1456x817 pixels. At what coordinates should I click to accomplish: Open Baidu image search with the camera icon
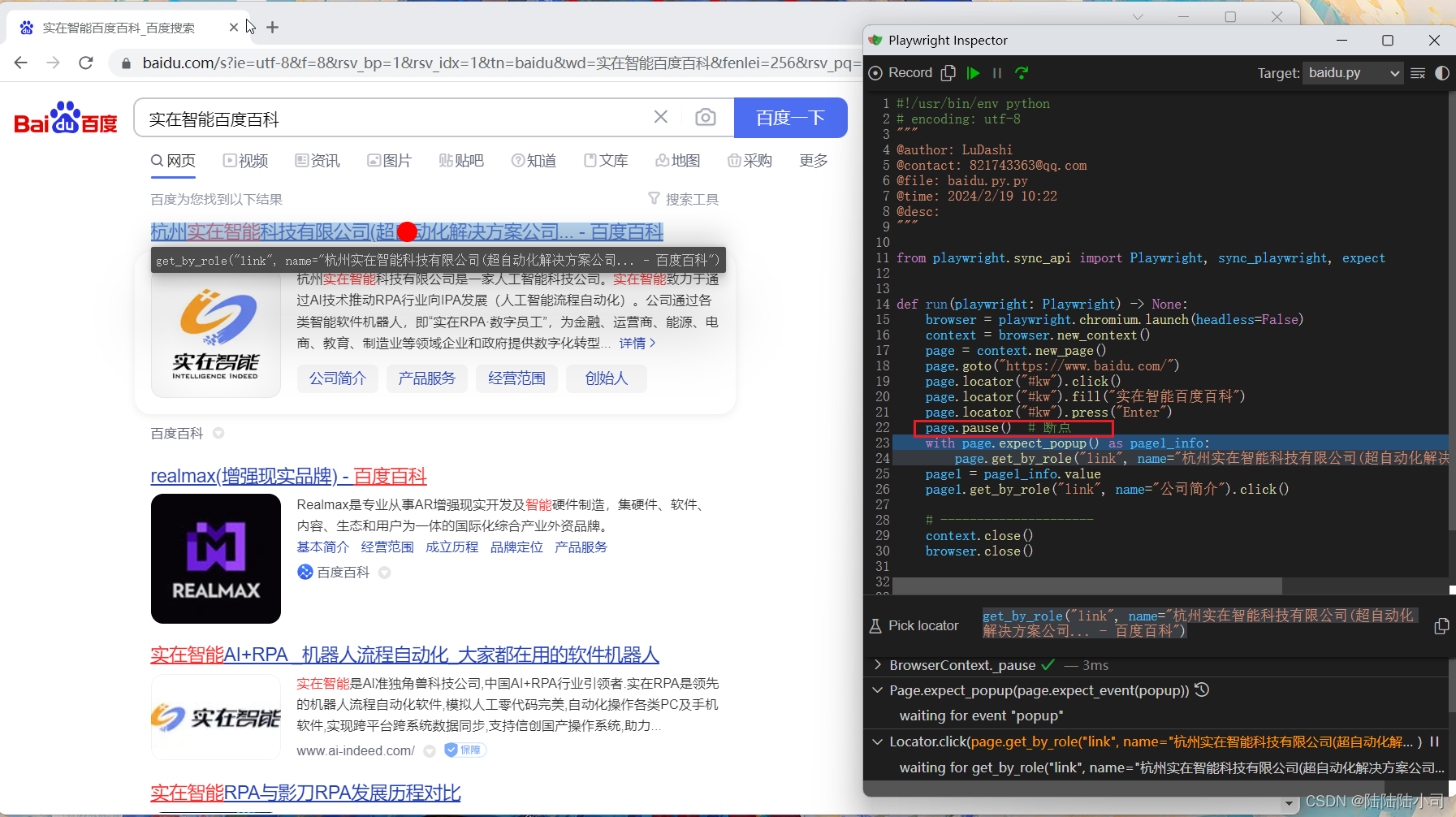click(706, 118)
